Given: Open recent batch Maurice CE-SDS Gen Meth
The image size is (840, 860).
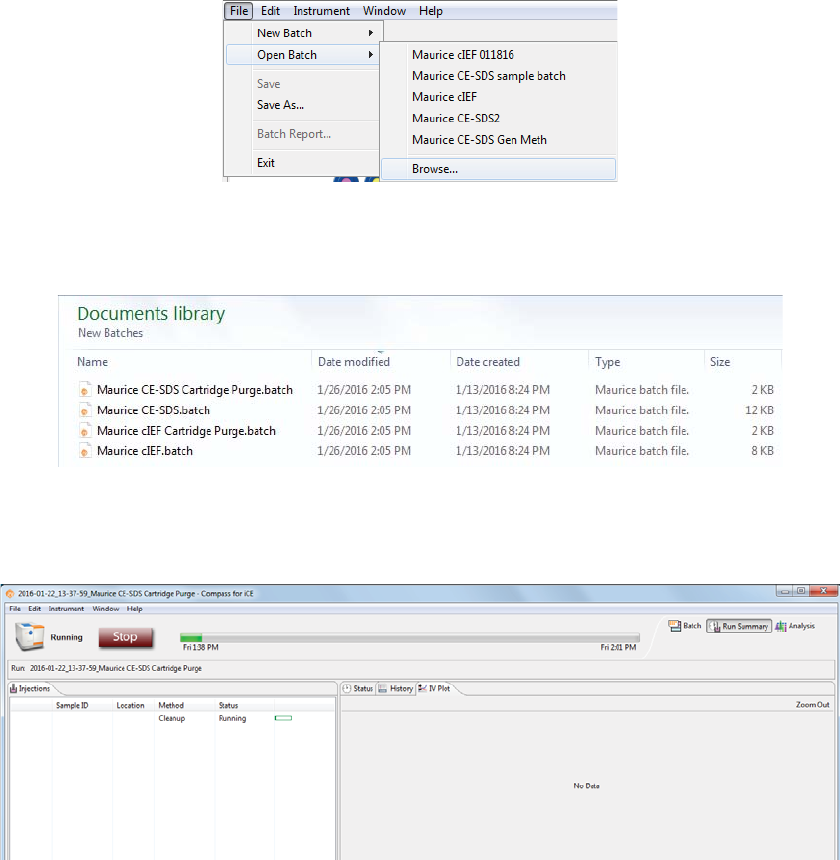Looking at the screenshot, I should [479, 140].
